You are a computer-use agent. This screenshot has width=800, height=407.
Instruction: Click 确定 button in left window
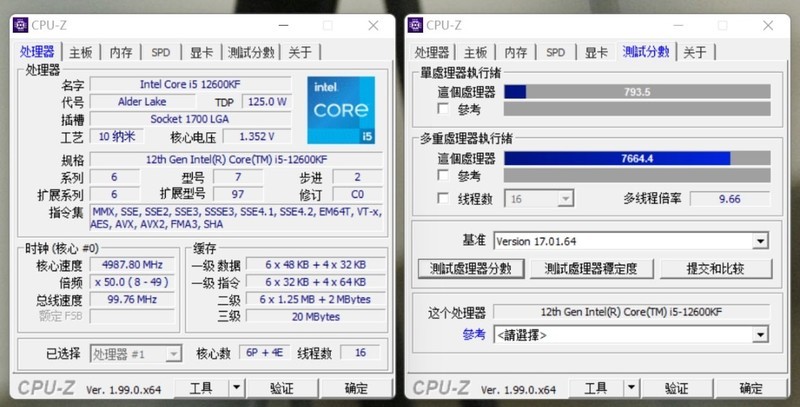[356, 388]
